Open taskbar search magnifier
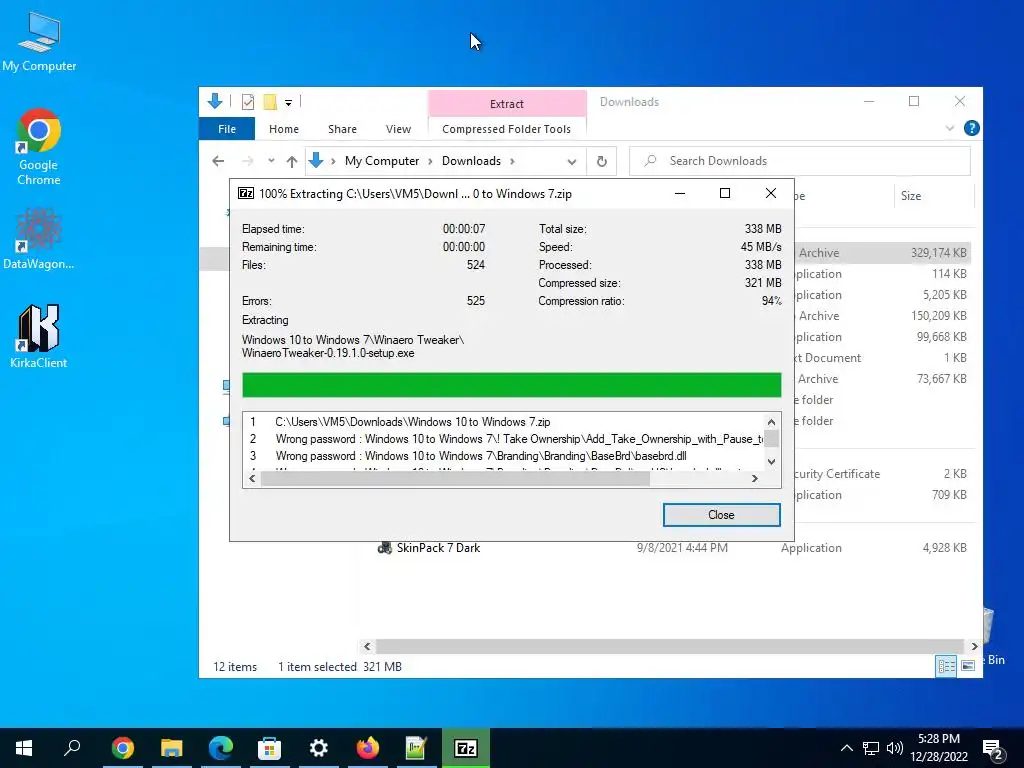This screenshot has height=768, width=1024. point(72,748)
